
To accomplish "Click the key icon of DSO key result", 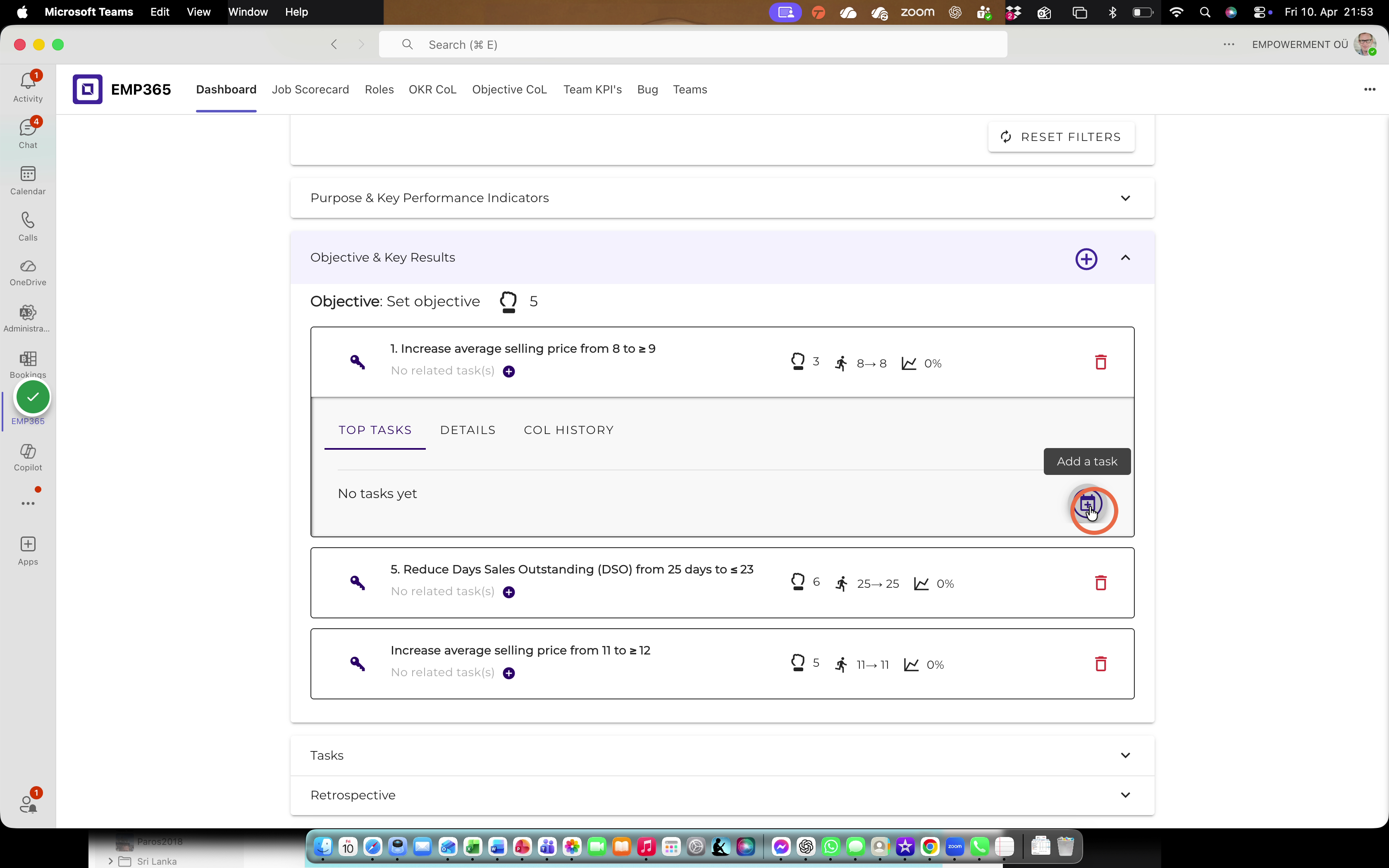I will [358, 583].
